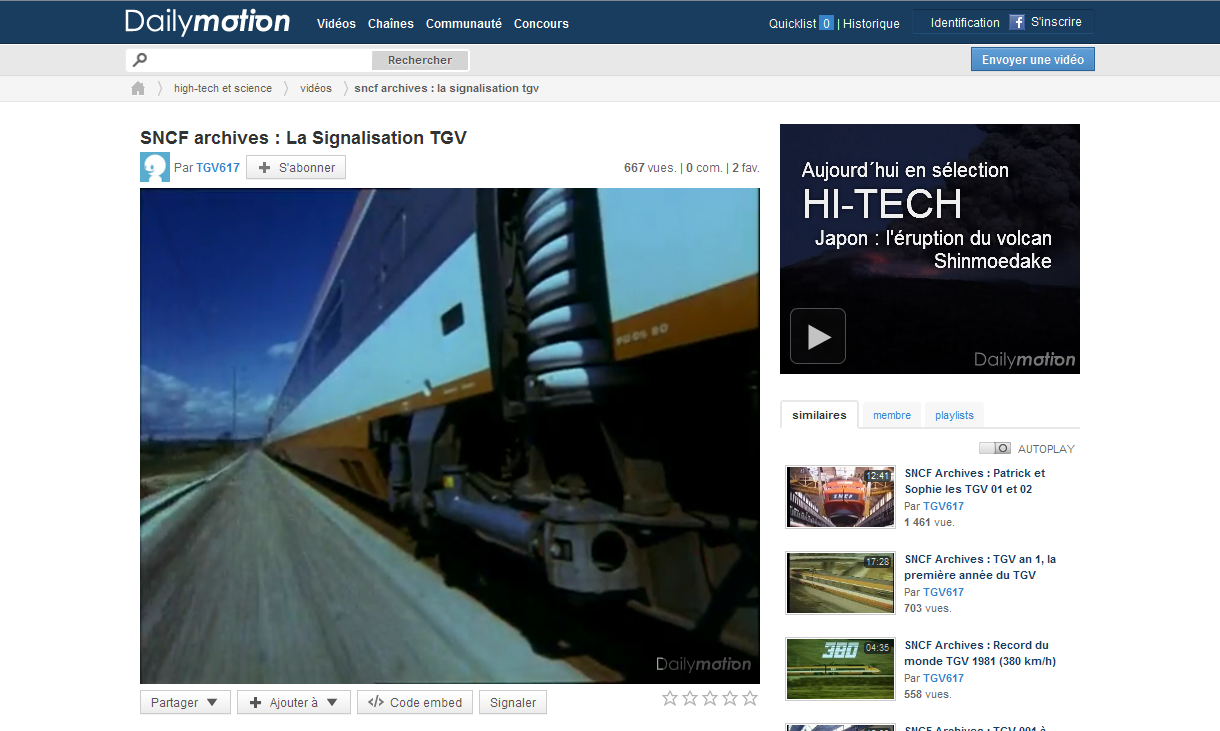
Task: Click the 'sncf archives : la signalisation tgv' breadcrumb
Action: 447,88
